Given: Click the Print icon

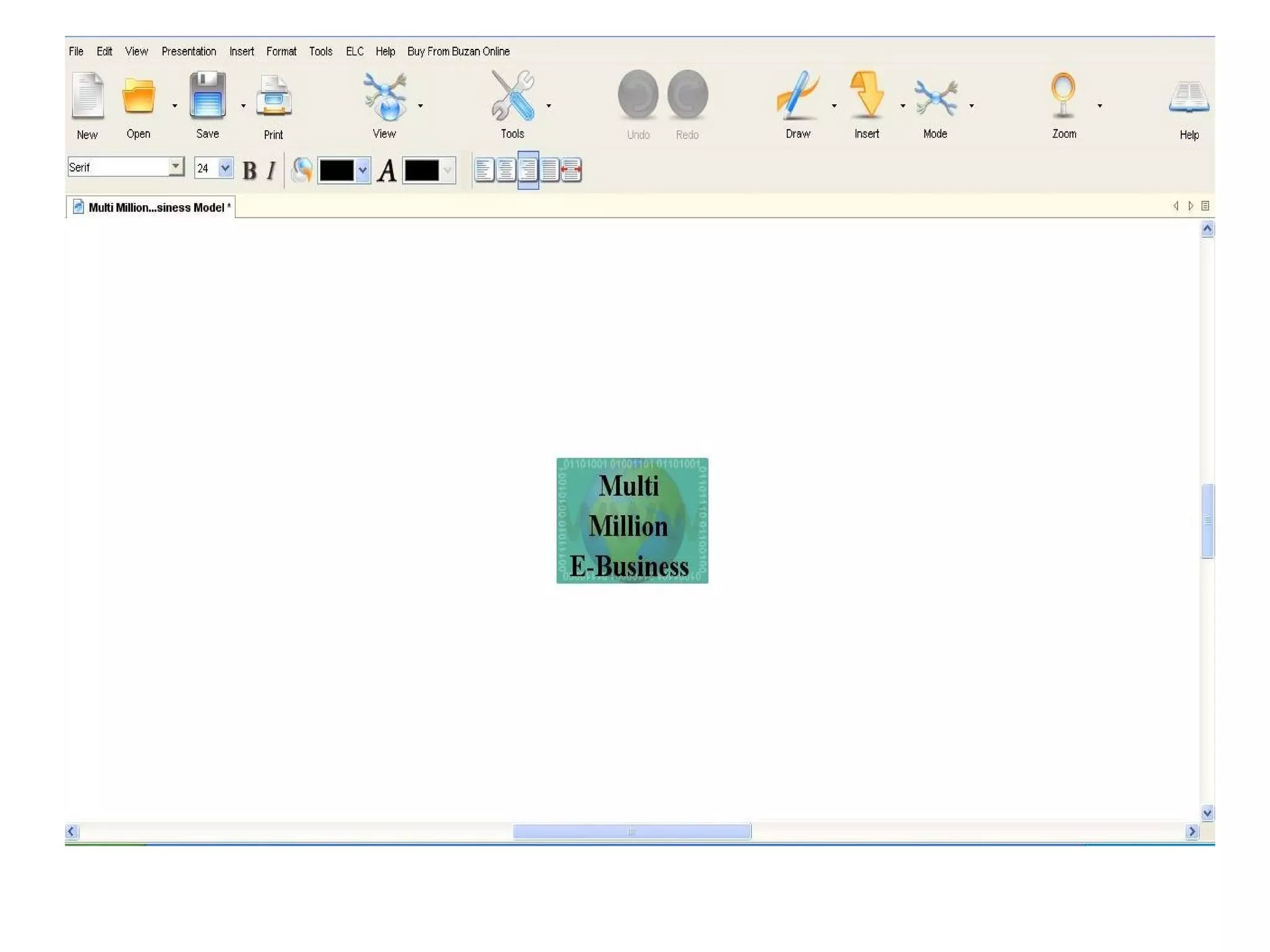Looking at the screenshot, I should pyautogui.click(x=273, y=97).
